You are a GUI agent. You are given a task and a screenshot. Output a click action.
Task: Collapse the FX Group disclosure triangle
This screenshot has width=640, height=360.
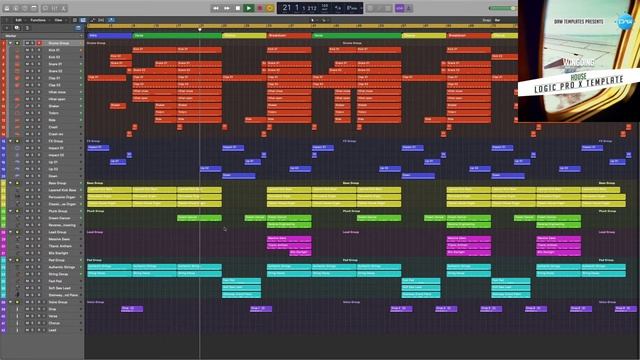pos(10,141)
